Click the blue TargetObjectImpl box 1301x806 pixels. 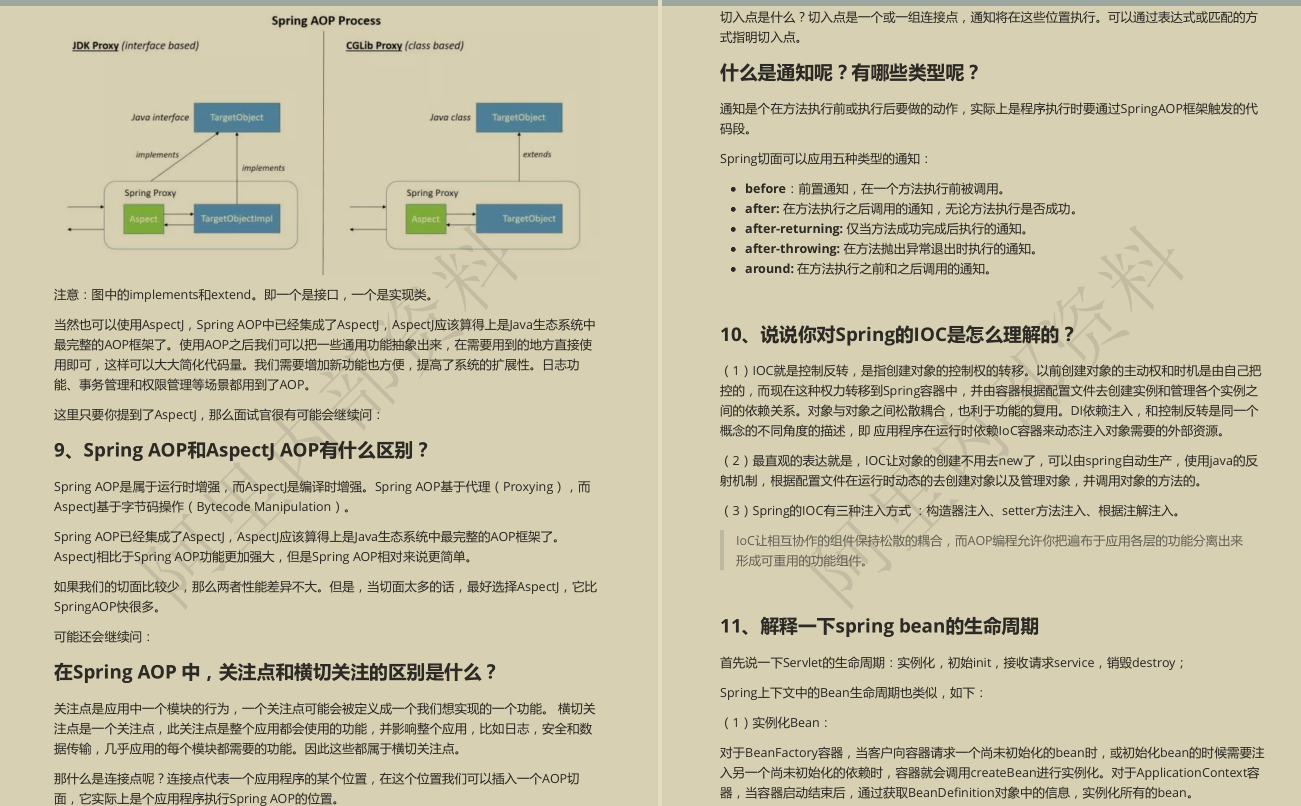(x=236, y=218)
